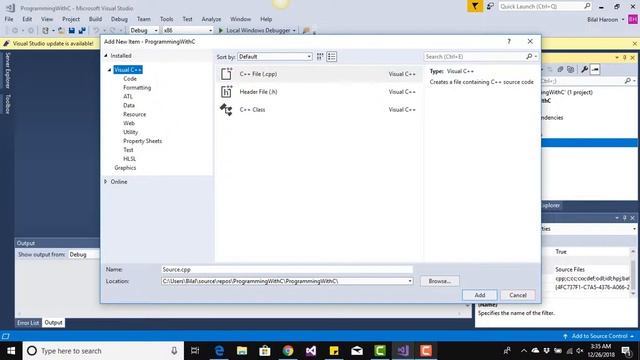Open the Sort by Default dropdown
The width and height of the screenshot is (640, 360).
pyautogui.click(x=275, y=57)
